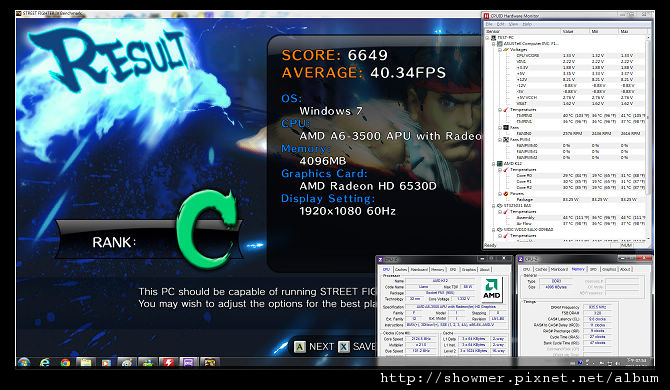Screen dimensions: 670x390
Task: Click the Hardware Monitor title bar icon
Action: click(486, 16)
